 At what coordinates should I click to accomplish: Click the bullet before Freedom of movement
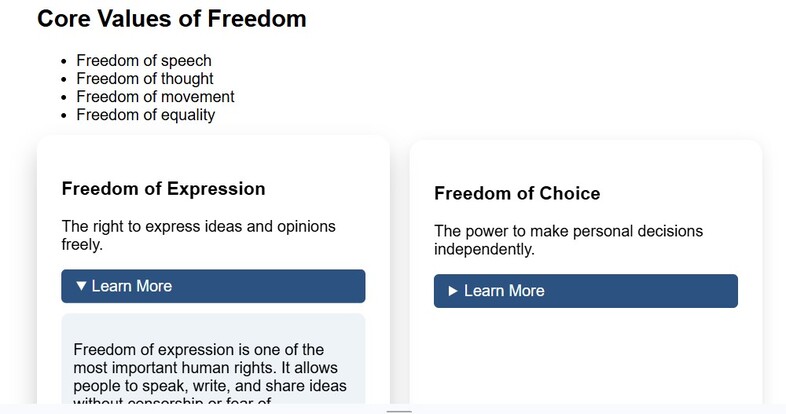[x=64, y=97]
